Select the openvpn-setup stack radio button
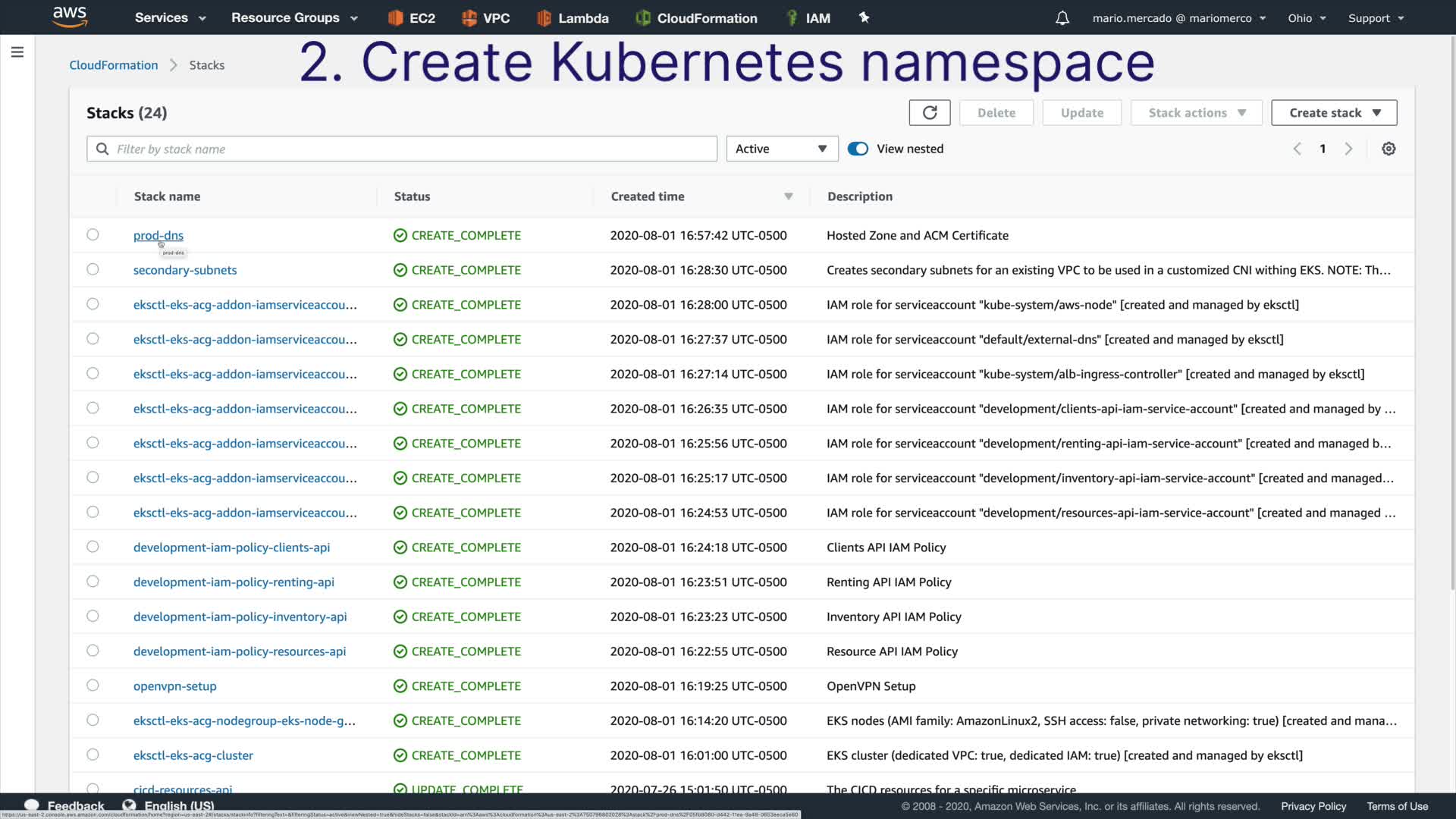 pyautogui.click(x=93, y=686)
